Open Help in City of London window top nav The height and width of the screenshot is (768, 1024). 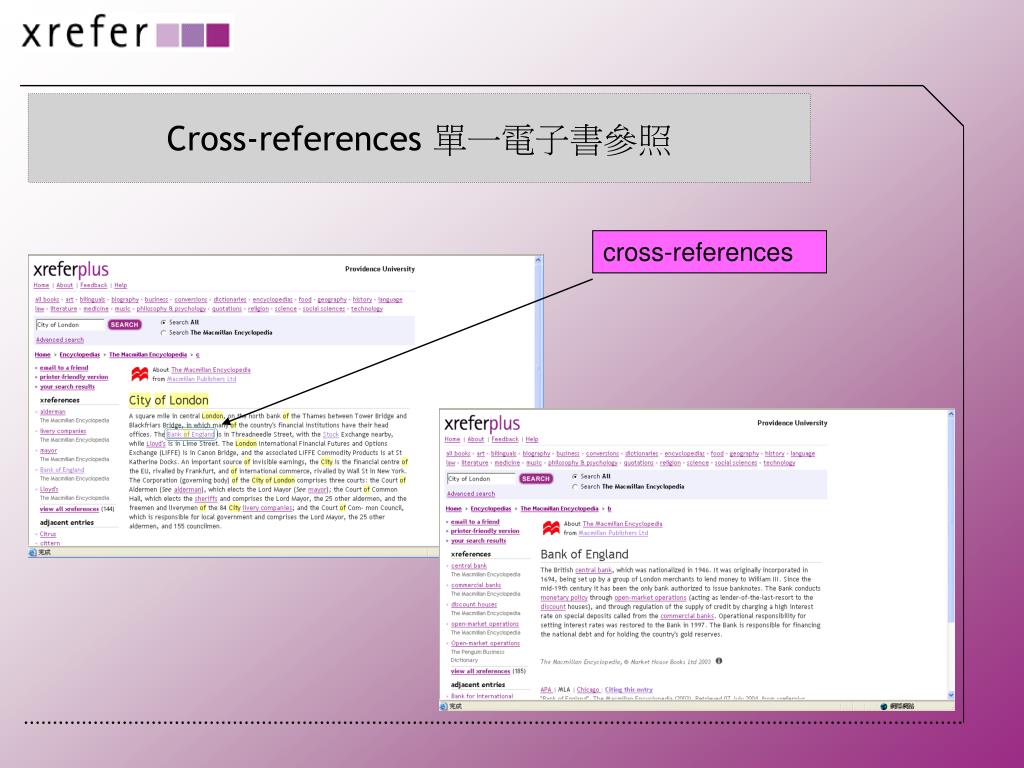coord(121,285)
